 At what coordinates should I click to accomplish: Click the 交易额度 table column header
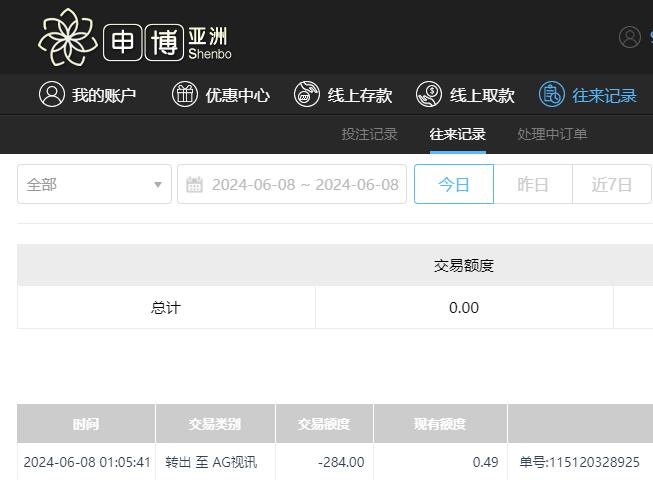(324, 424)
